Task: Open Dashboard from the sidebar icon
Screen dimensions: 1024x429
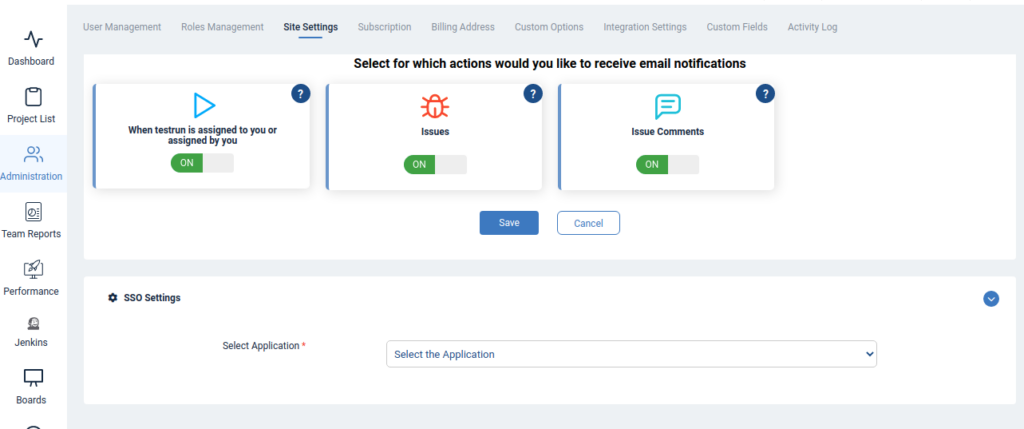Action: pyautogui.click(x=33, y=40)
